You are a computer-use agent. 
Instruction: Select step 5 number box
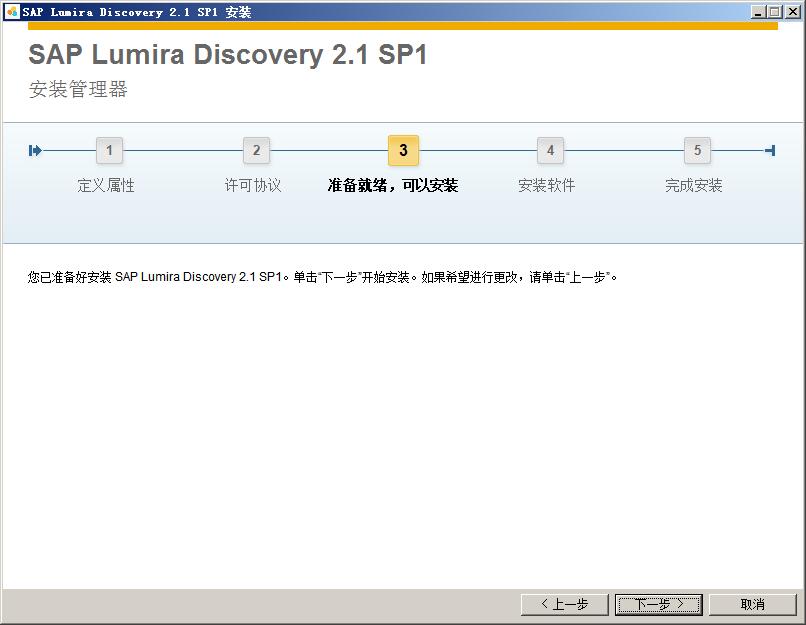point(698,151)
